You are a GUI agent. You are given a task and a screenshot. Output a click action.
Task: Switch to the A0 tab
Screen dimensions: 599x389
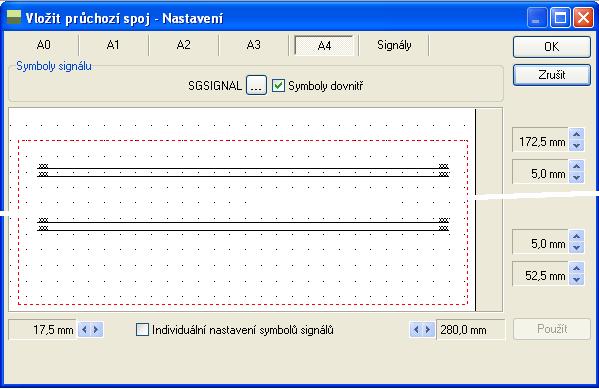[43, 45]
